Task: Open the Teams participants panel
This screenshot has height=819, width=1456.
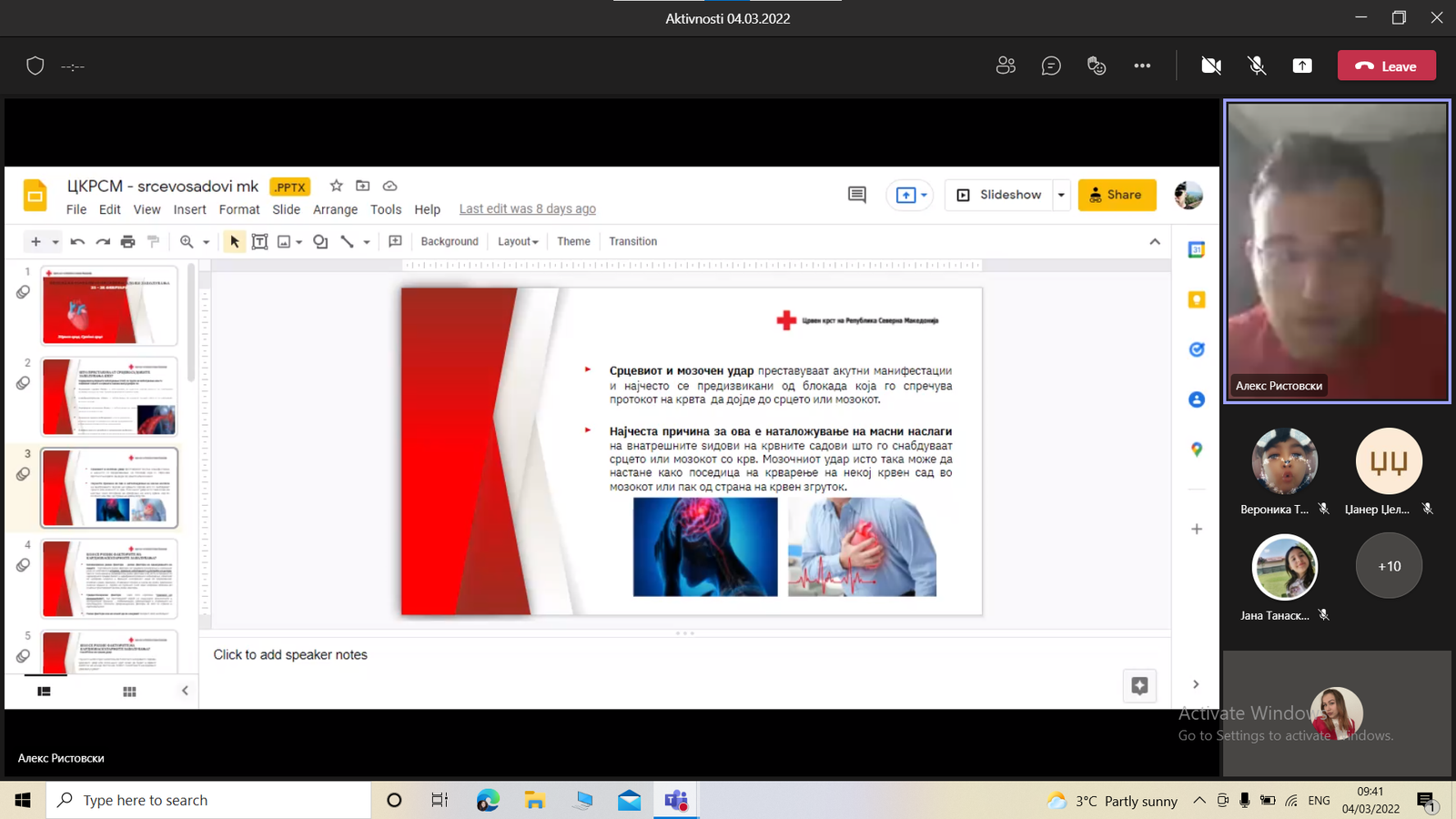Action: 1006,66
